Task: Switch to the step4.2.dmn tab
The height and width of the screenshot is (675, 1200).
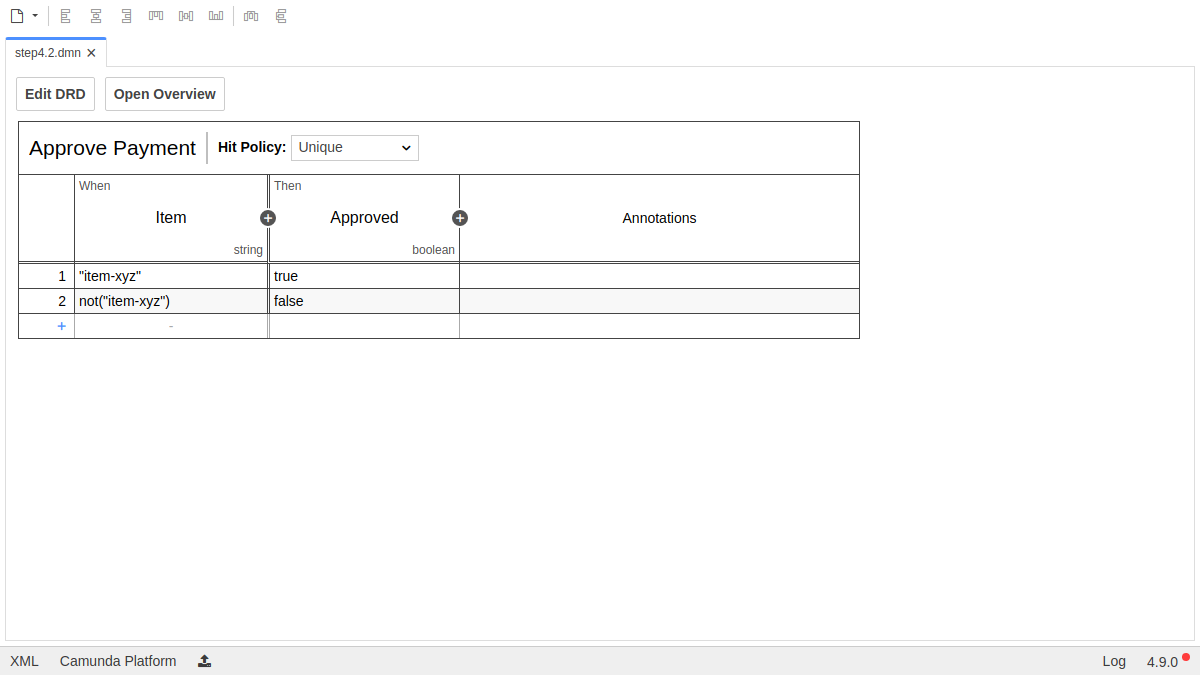Action: coord(47,53)
